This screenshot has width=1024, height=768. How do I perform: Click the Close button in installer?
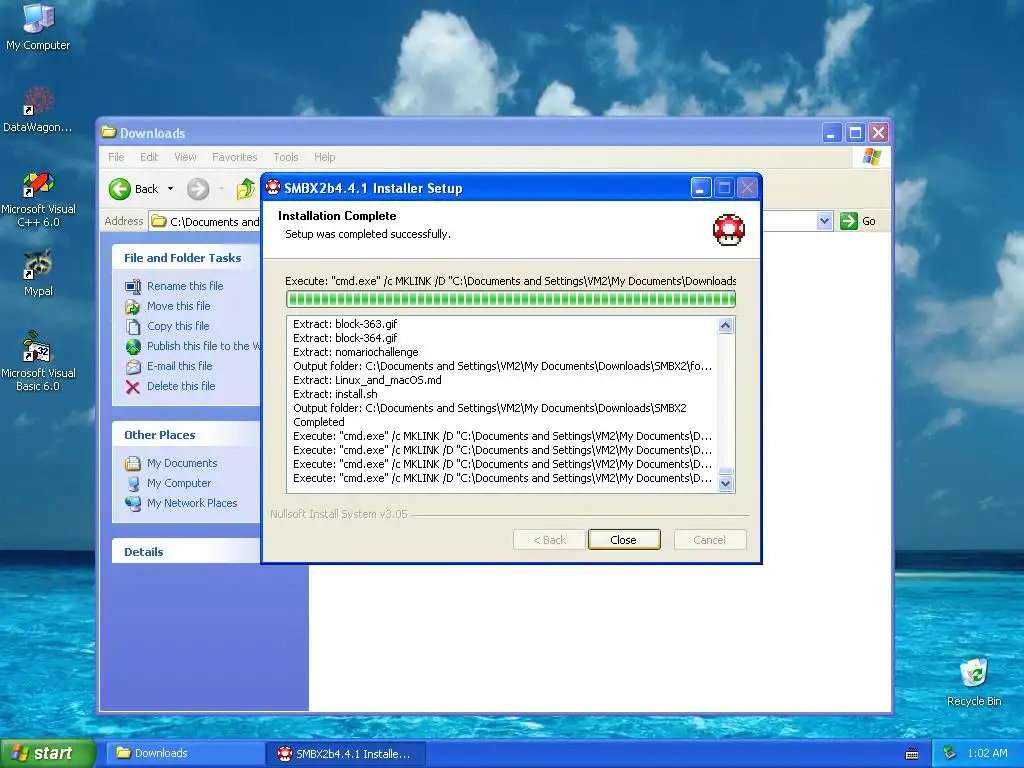tap(624, 540)
